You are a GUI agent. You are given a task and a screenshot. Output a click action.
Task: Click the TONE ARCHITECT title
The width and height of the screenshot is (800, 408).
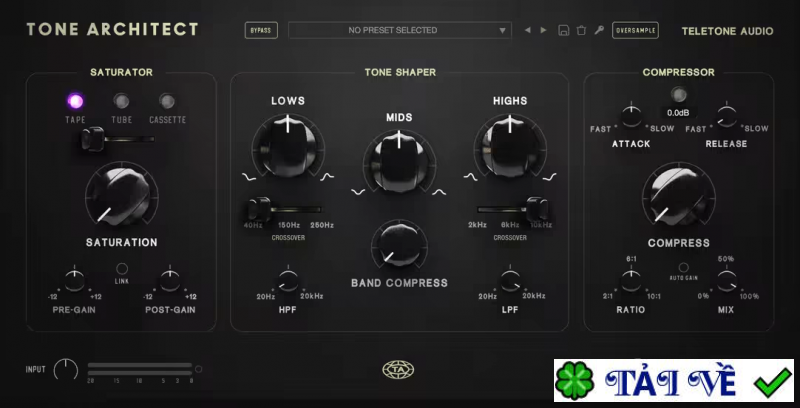(113, 30)
